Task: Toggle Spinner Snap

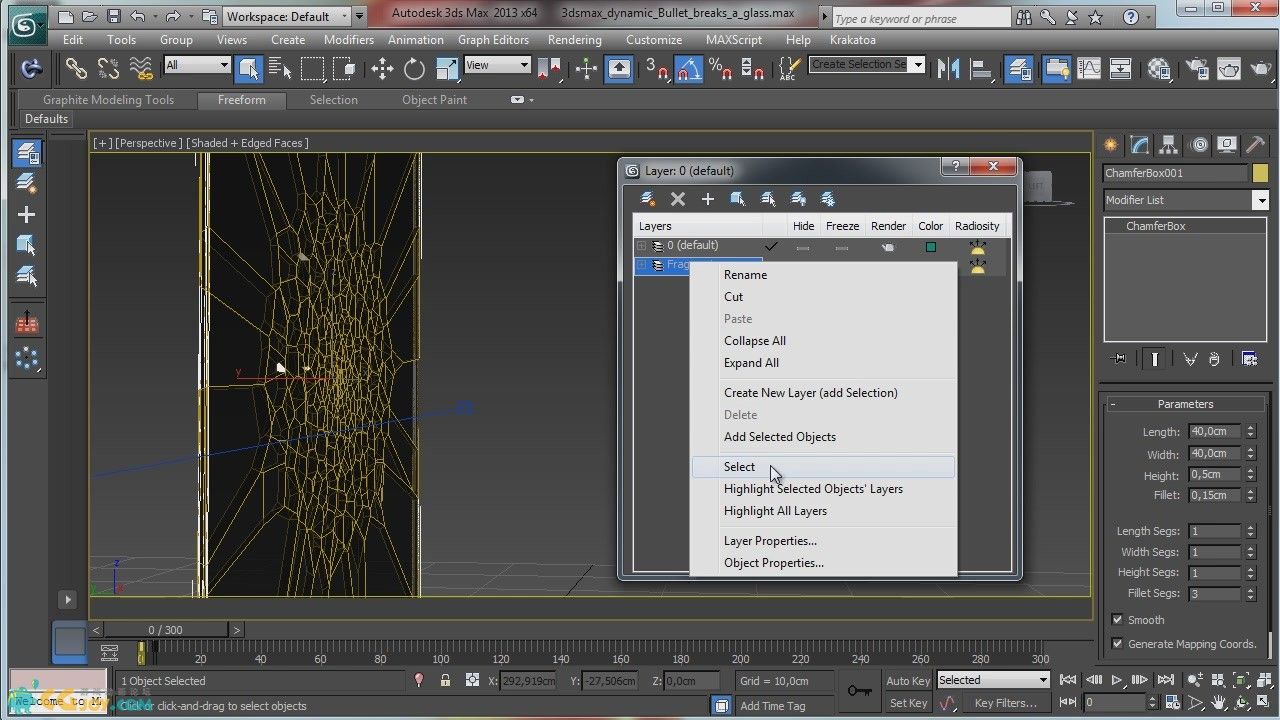Action: [x=752, y=68]
